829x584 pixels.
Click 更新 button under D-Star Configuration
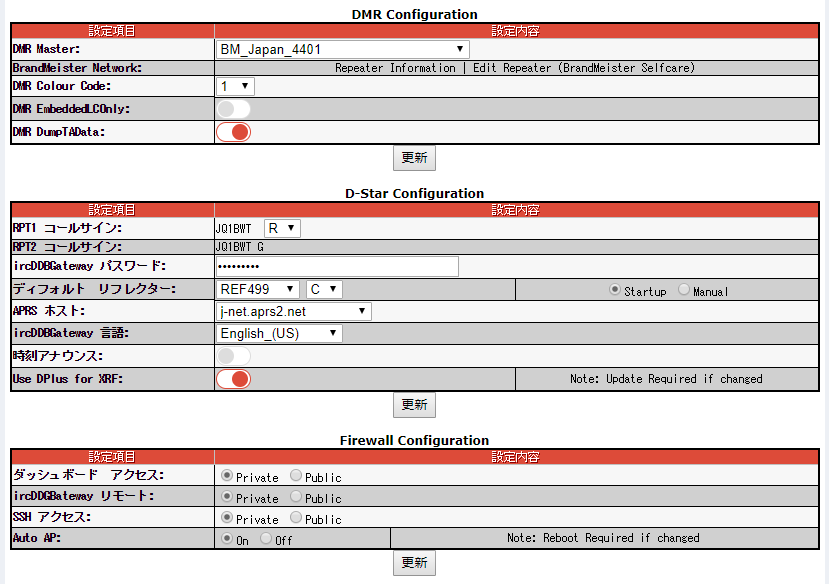tap(414, 405)
